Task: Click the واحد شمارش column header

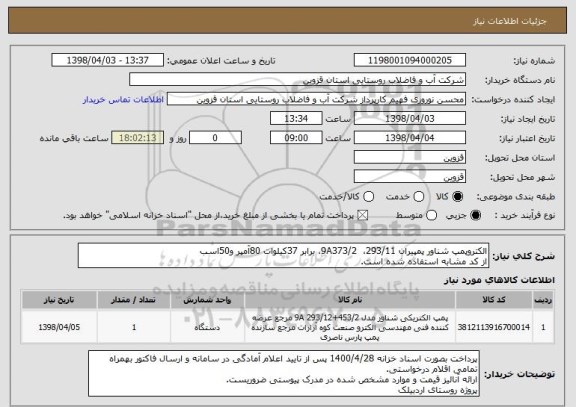Action: pos(207,300)
